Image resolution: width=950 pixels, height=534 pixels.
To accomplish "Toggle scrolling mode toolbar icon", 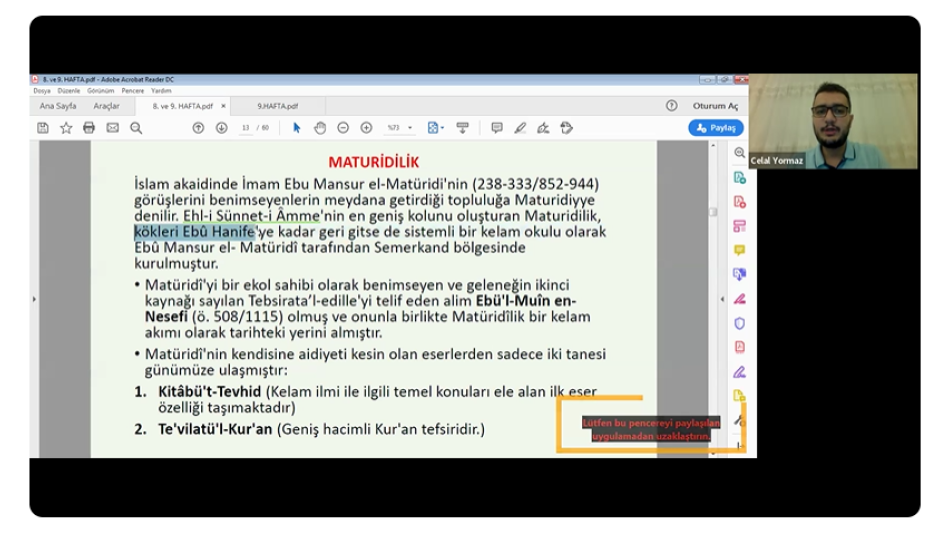I will pyautogui.click(x=462, y=128).
